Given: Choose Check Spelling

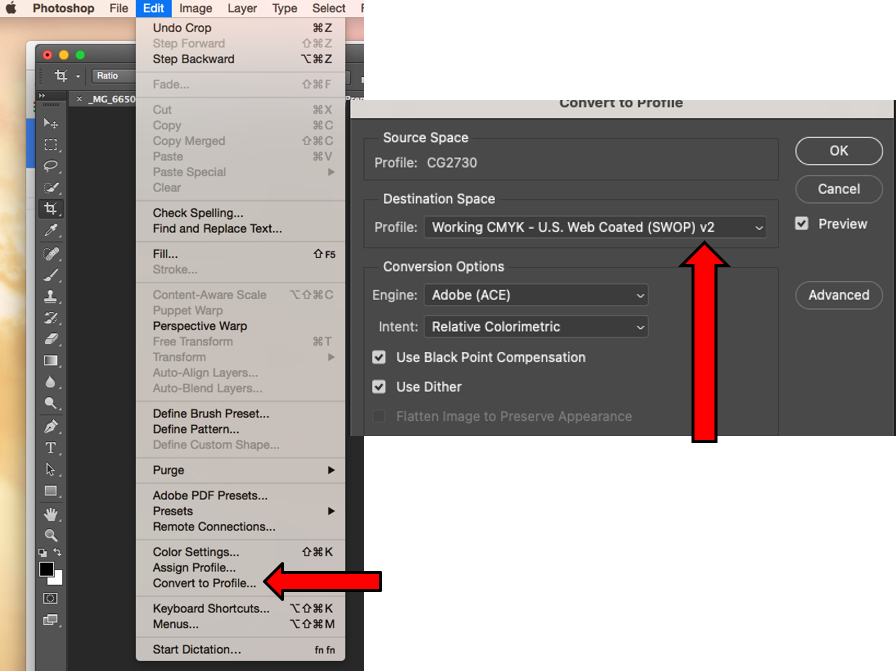Looking at the screenshot, I should click(241, 213).
